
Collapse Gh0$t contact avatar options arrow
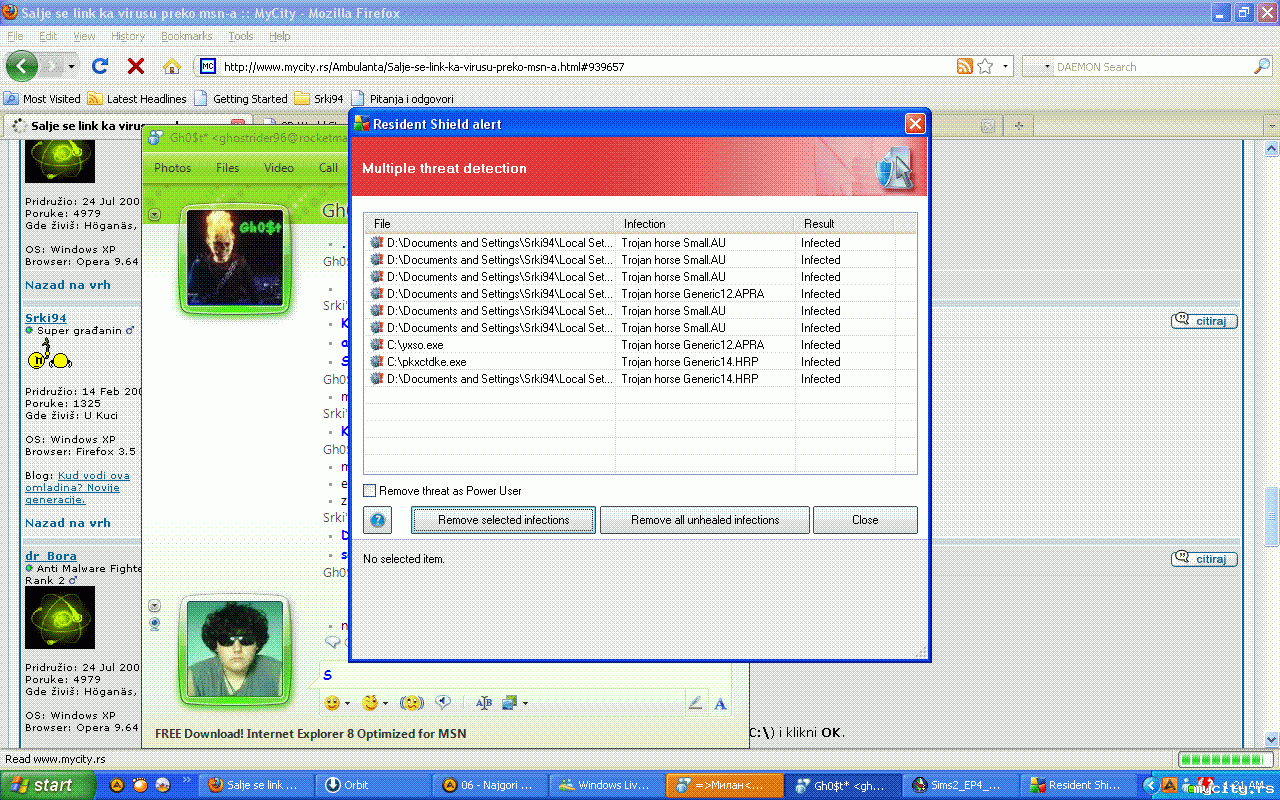154,214
